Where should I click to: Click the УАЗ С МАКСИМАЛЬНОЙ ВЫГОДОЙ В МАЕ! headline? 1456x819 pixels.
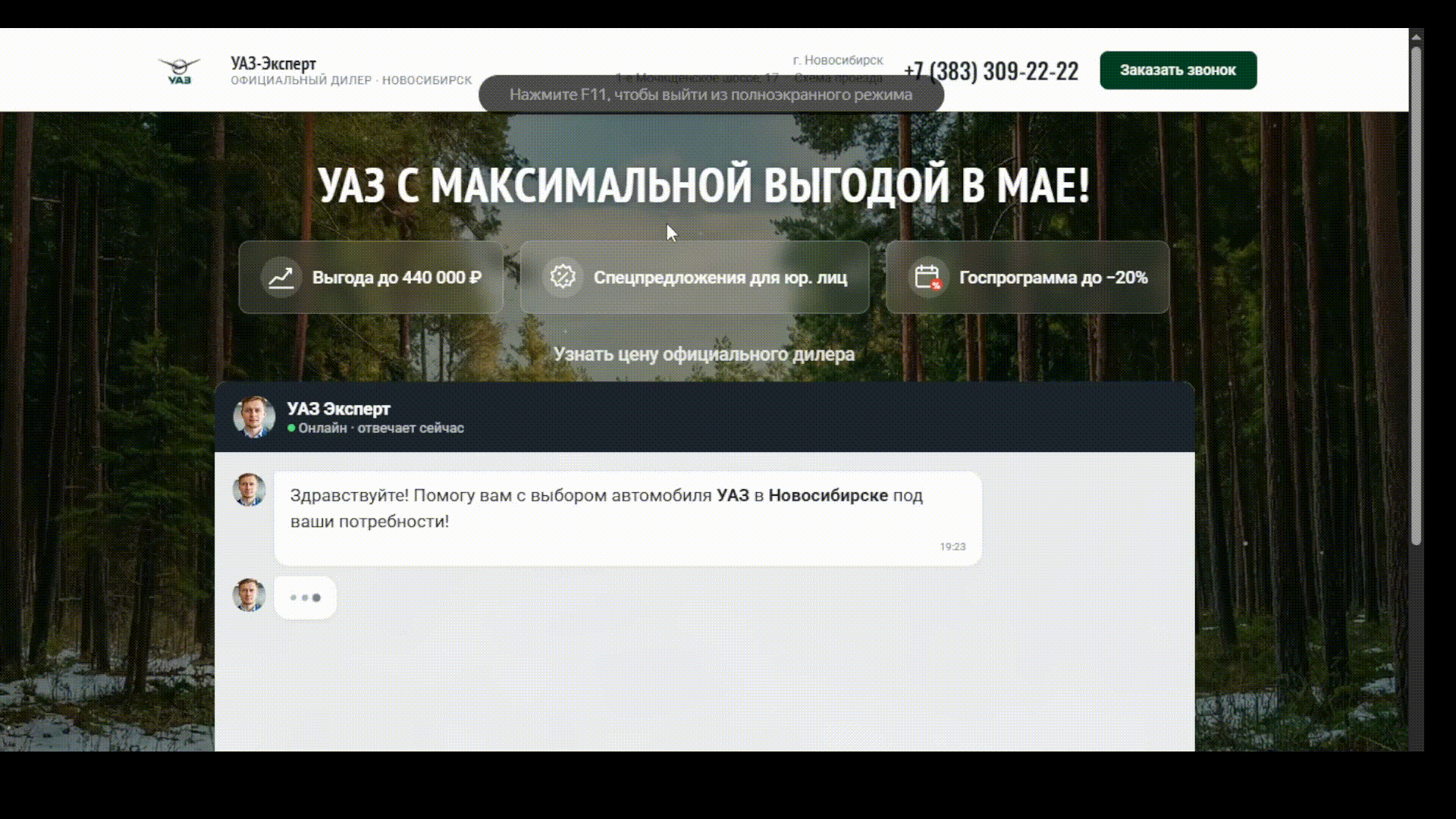point(704,185)
